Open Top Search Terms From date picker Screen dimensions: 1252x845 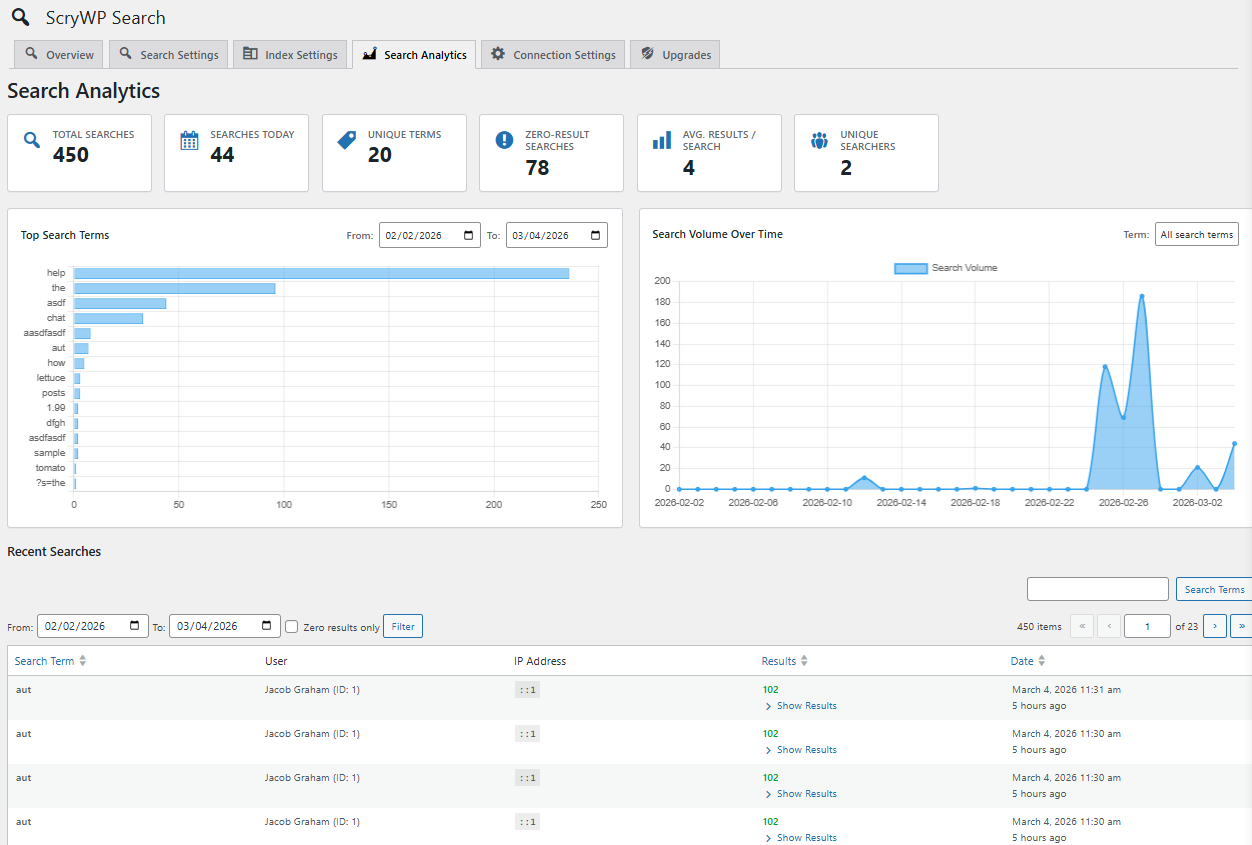coord(469,236)
